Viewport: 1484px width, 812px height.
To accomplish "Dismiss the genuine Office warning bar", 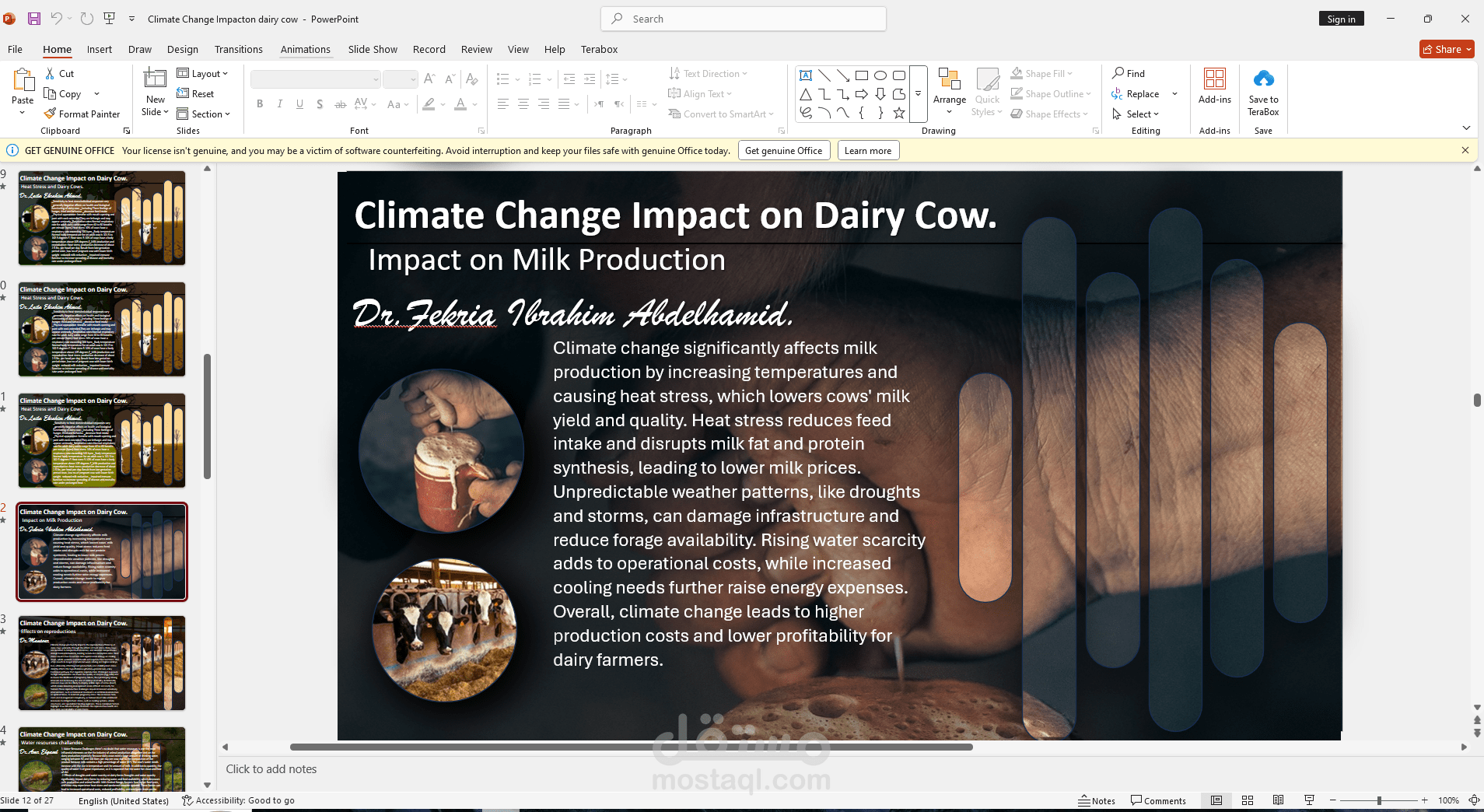I will click(1465, 150).
